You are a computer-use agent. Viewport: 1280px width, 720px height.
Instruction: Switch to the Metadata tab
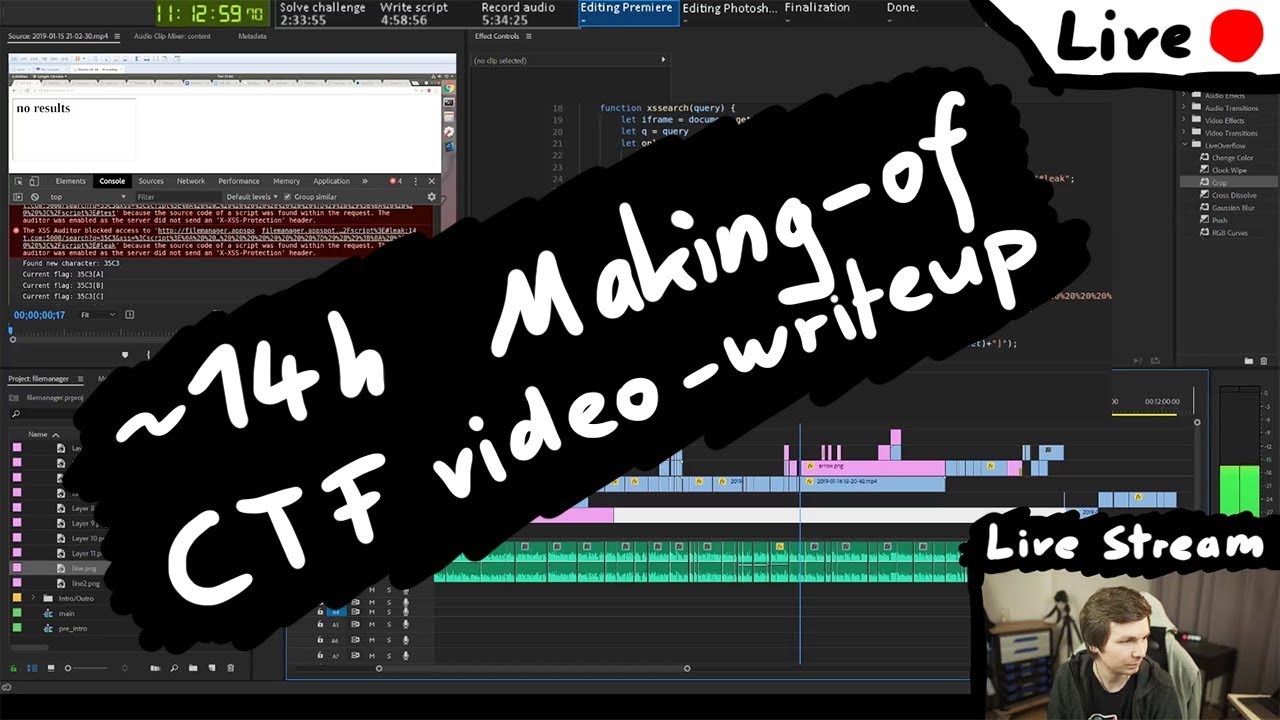(x=252, y=36)
